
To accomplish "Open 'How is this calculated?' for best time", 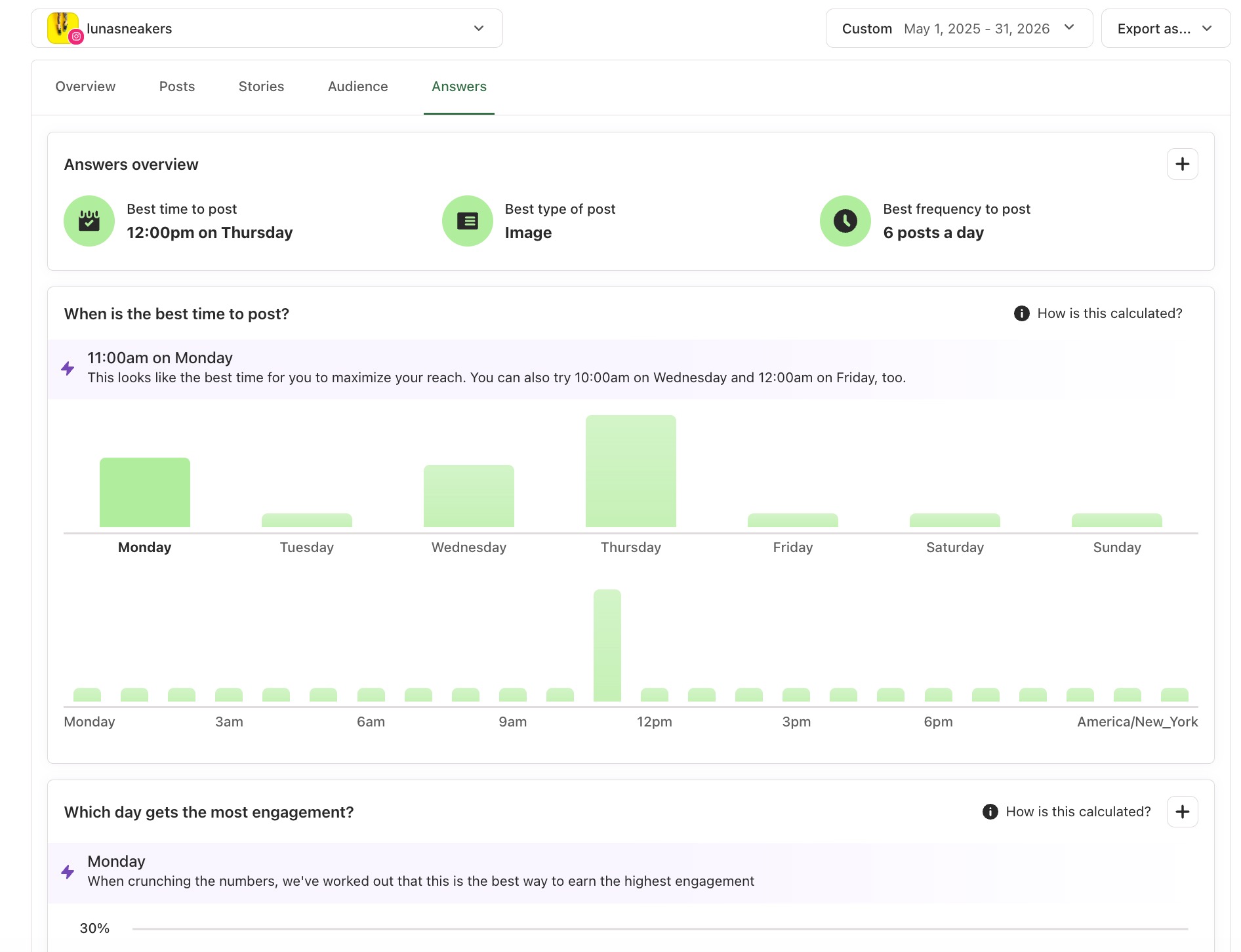I will pos(1110,313).
